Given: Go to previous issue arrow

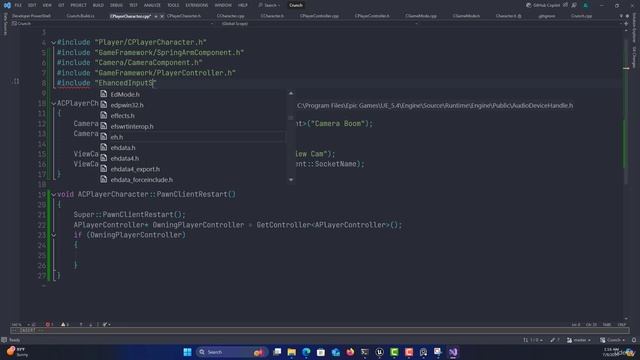Looking at the screenshot, I should [81, 325].
